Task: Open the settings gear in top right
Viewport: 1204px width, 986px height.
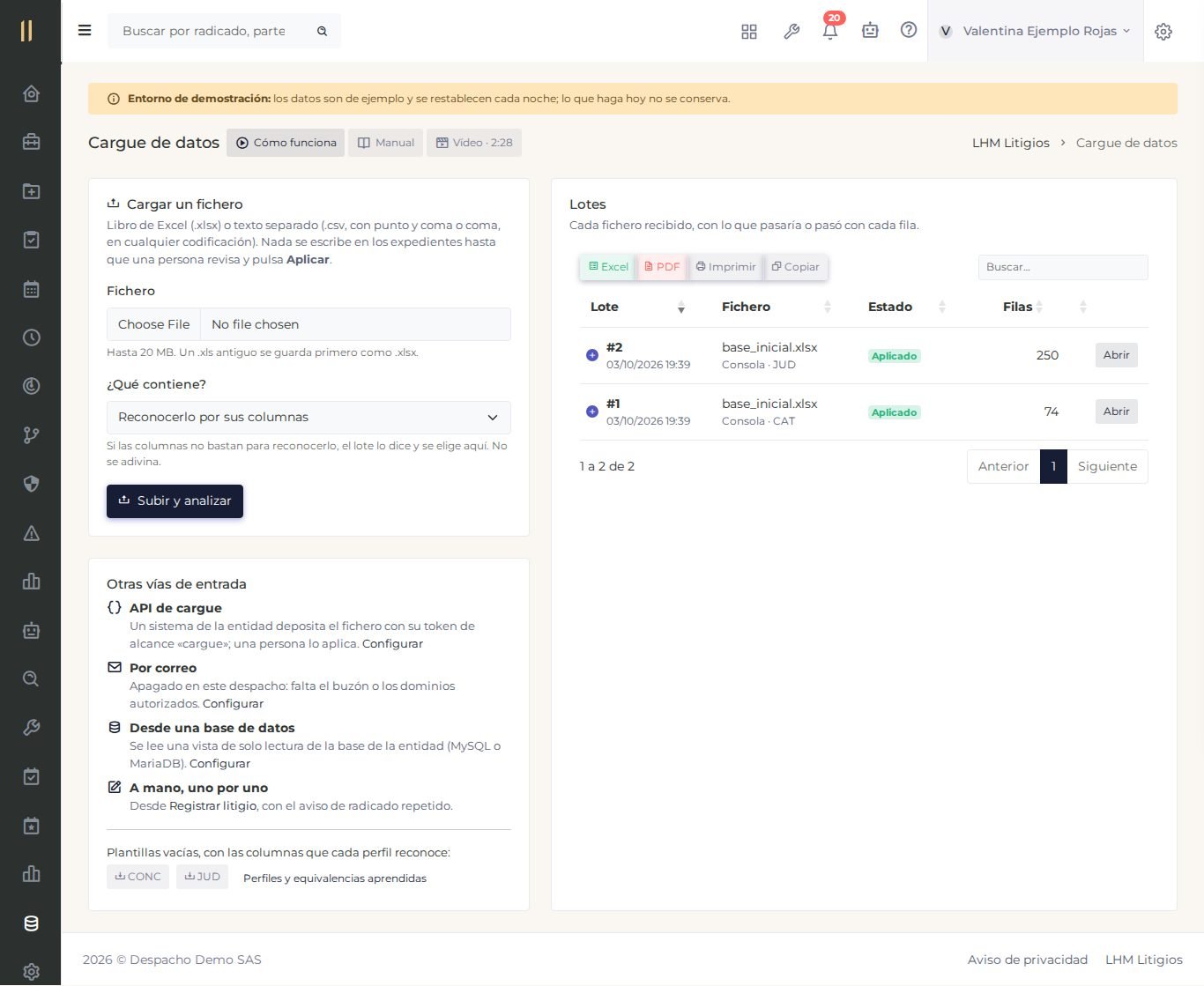Action: coord(1163,31)
